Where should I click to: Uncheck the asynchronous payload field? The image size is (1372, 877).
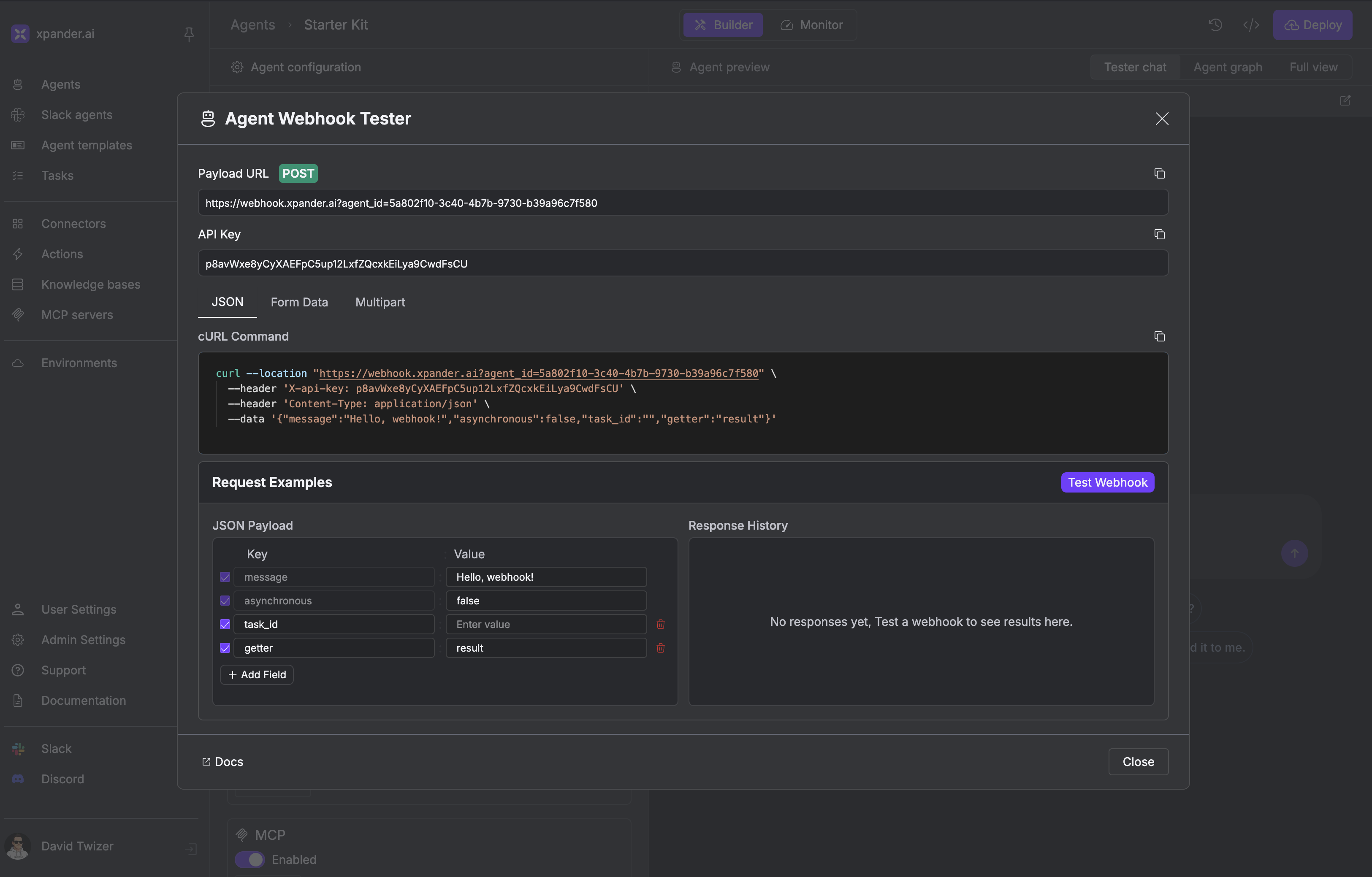225,600
